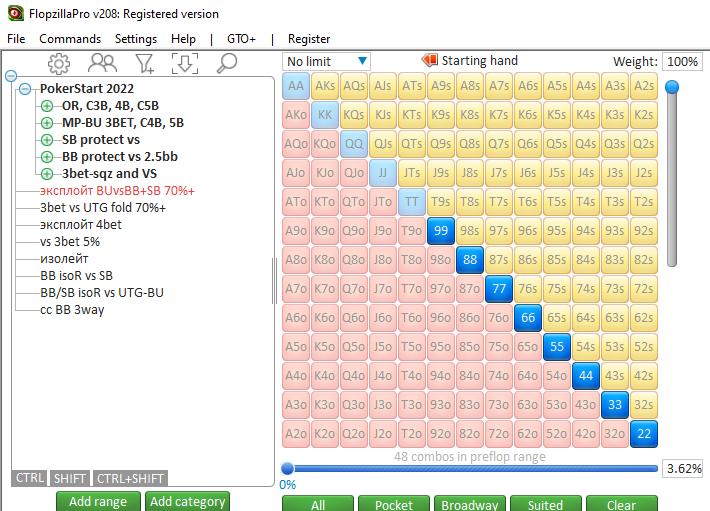Collapse the tree with top-left minus circle

coord(11,76)
